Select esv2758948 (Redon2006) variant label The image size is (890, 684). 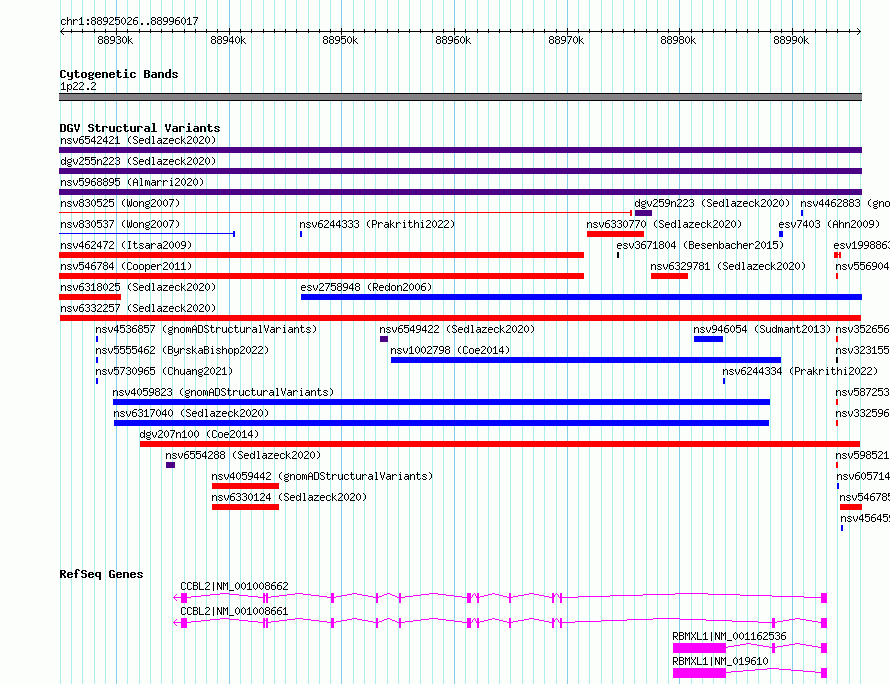coord(366,287)
